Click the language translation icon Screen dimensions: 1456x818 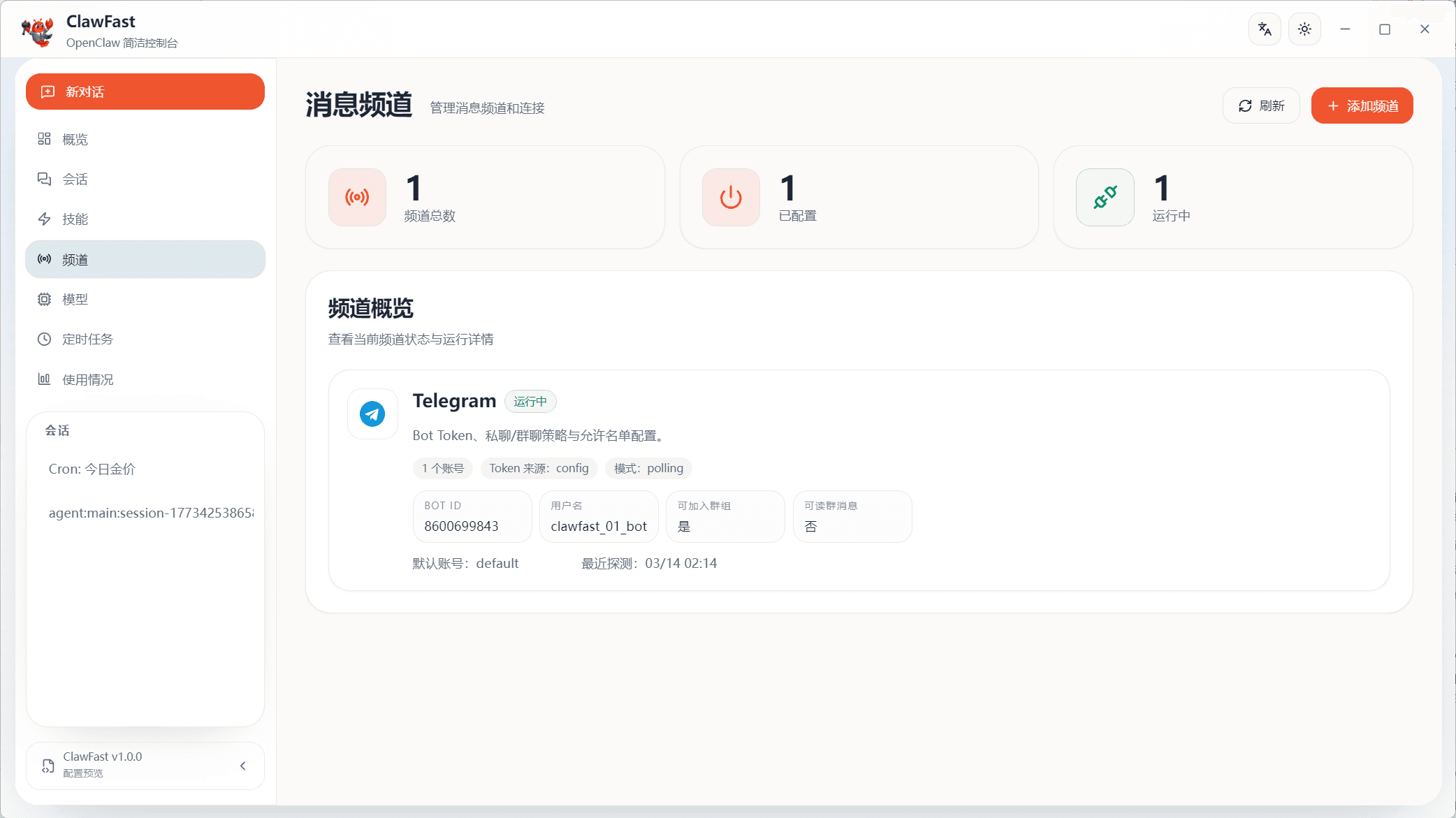coord(1264,29)
